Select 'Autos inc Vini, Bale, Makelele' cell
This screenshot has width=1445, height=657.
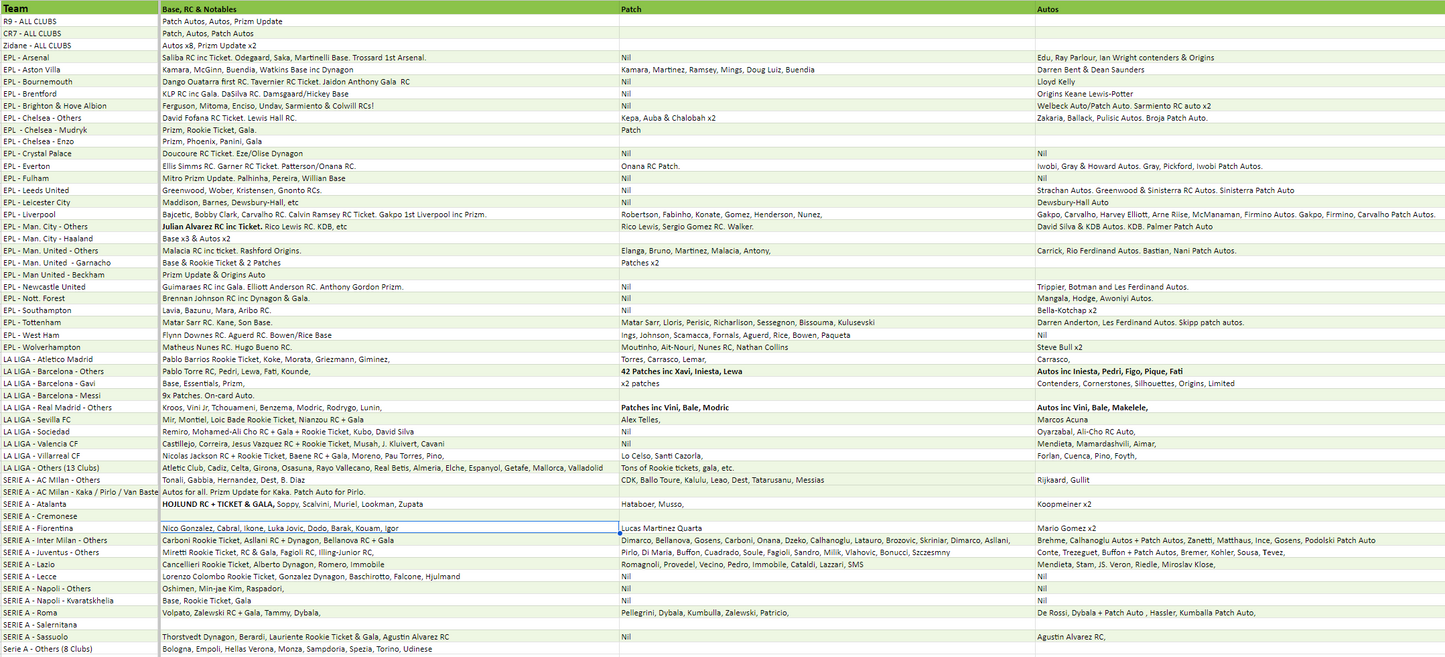[x=1238, y=407]
